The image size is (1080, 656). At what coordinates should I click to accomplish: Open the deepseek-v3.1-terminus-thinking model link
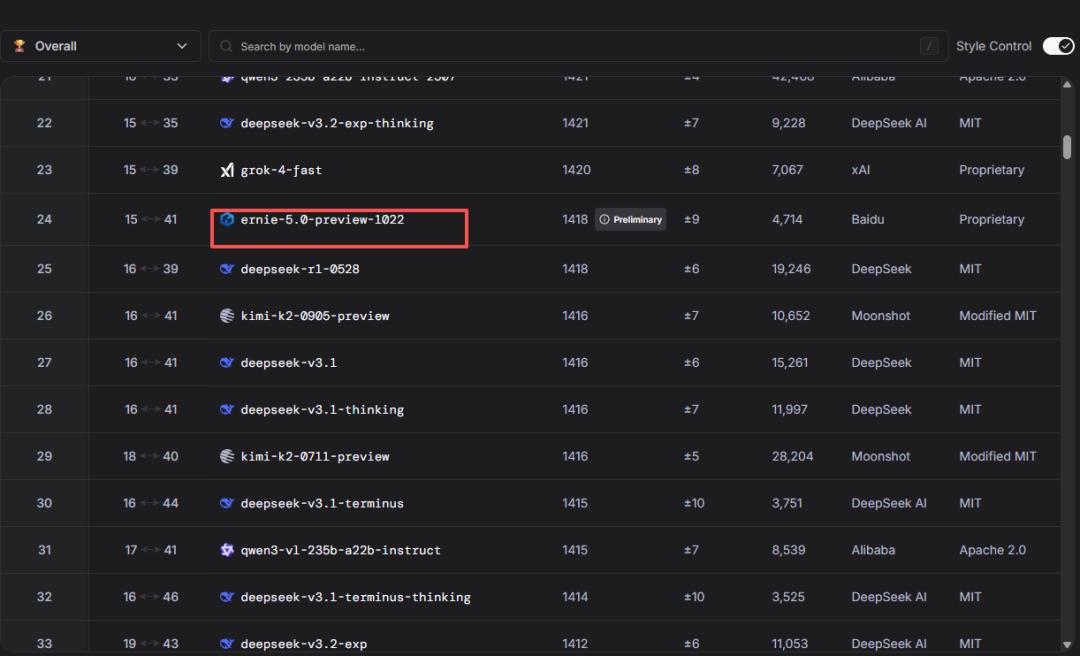(355, 597)
